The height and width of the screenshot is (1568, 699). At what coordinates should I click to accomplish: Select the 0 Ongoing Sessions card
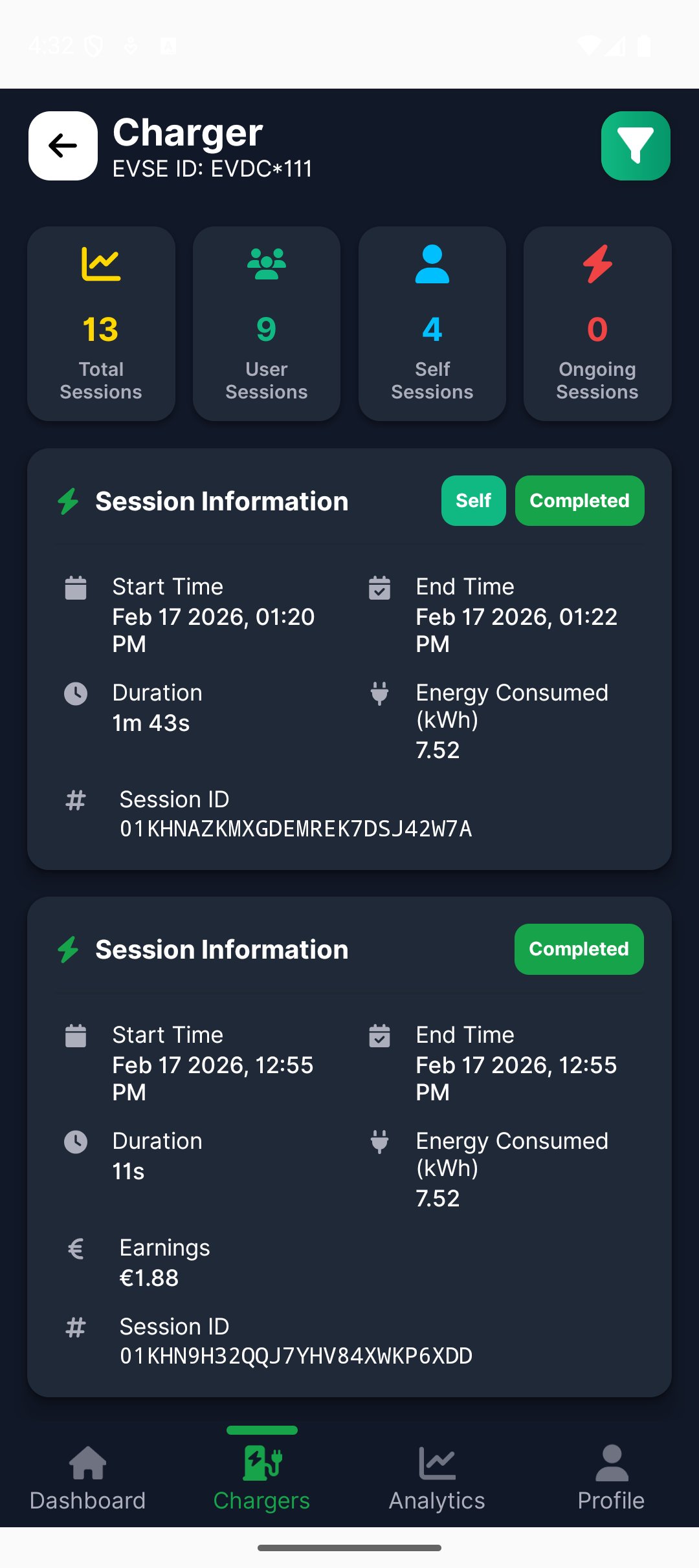coord(597,323)
